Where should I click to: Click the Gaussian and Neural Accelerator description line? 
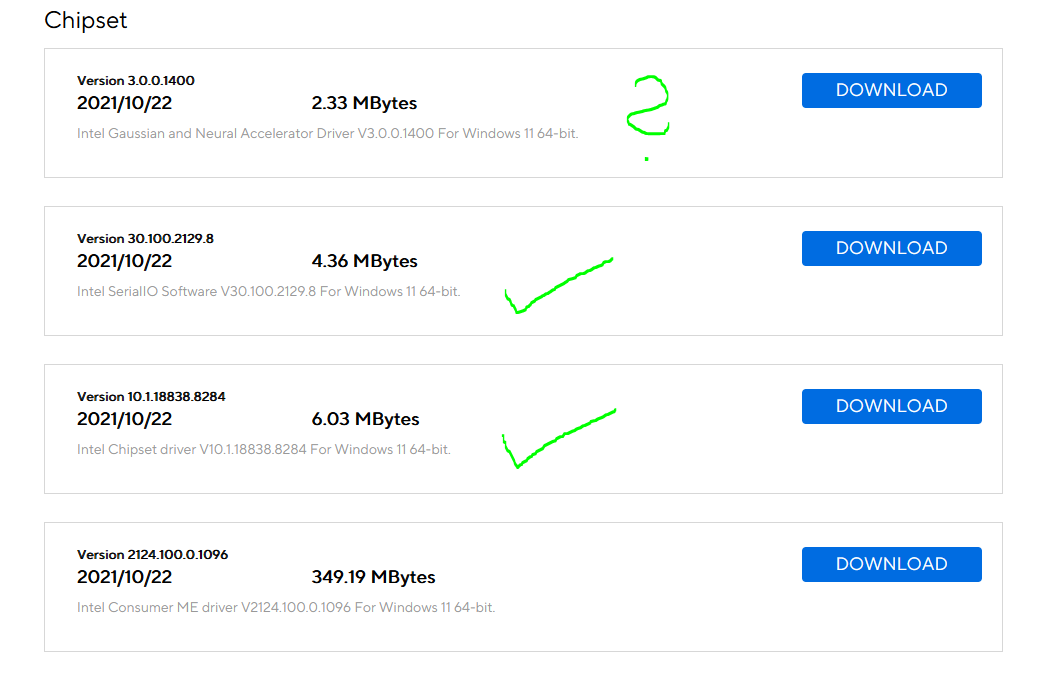[327, 134]
